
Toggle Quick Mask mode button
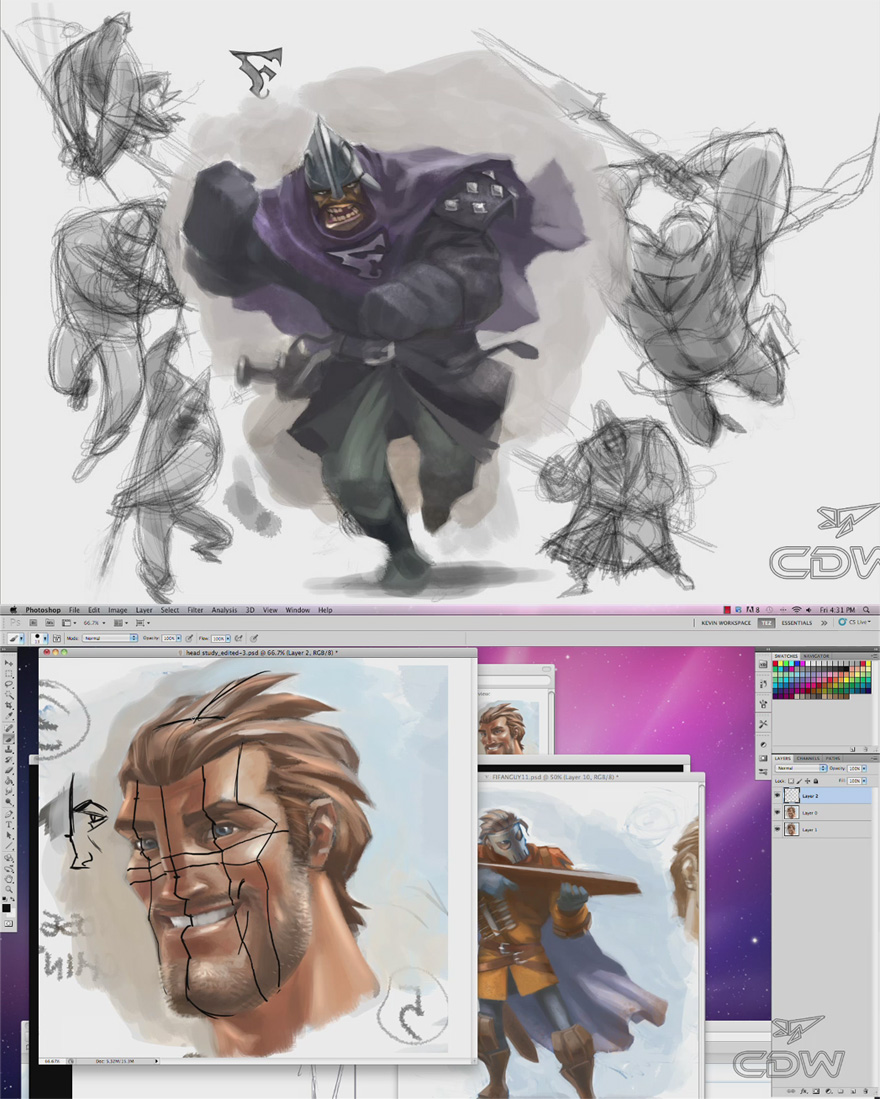8,924
